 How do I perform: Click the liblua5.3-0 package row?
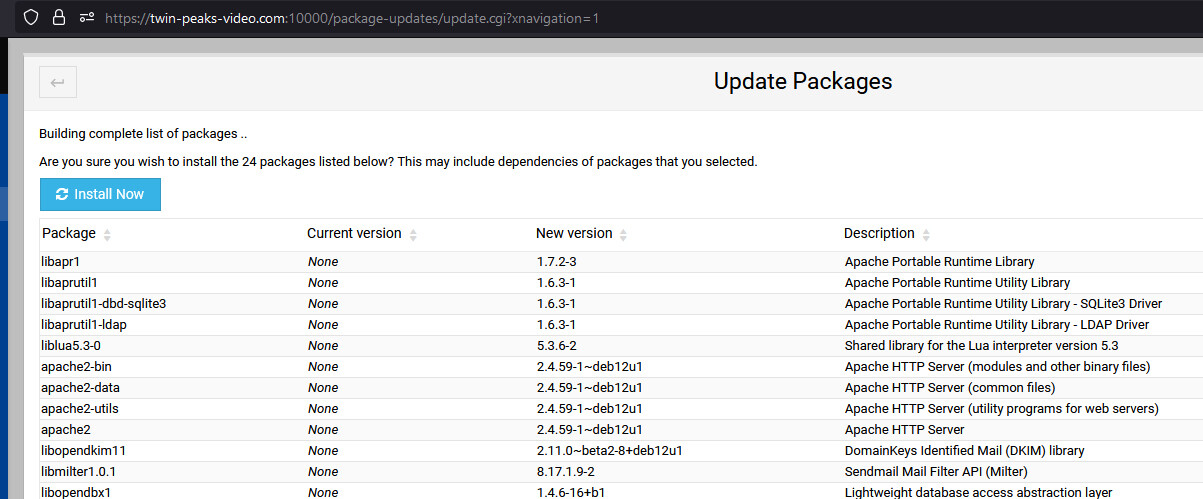click(x=621, y=346)
